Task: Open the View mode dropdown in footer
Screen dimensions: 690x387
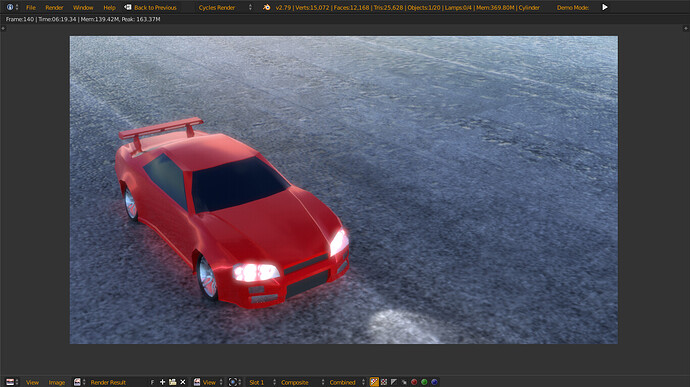Action: (x=209, y=382)
